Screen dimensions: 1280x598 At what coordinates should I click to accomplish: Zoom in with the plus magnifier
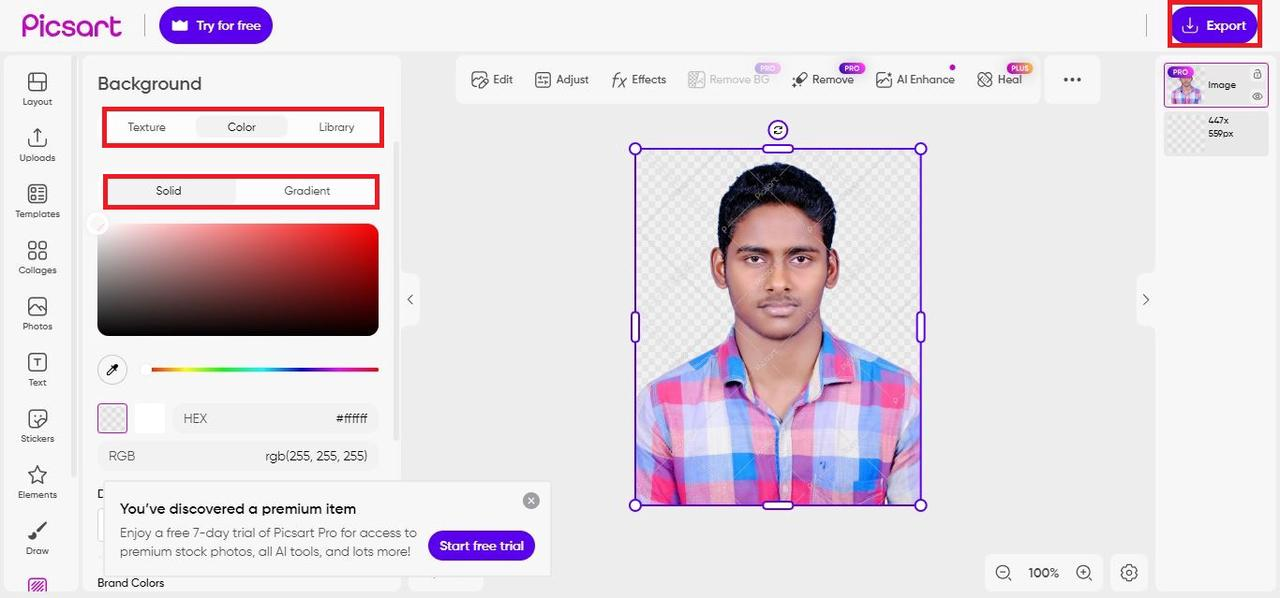[1083, 573]
